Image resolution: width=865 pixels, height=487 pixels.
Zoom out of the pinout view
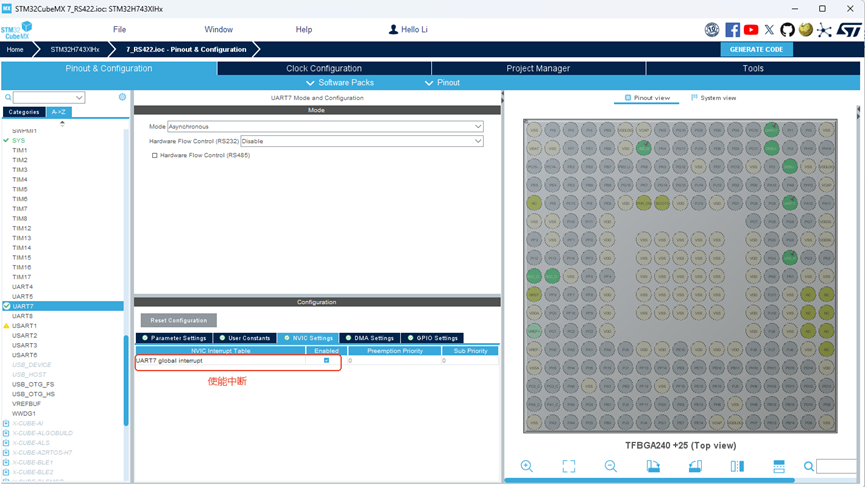coord(611,466)
